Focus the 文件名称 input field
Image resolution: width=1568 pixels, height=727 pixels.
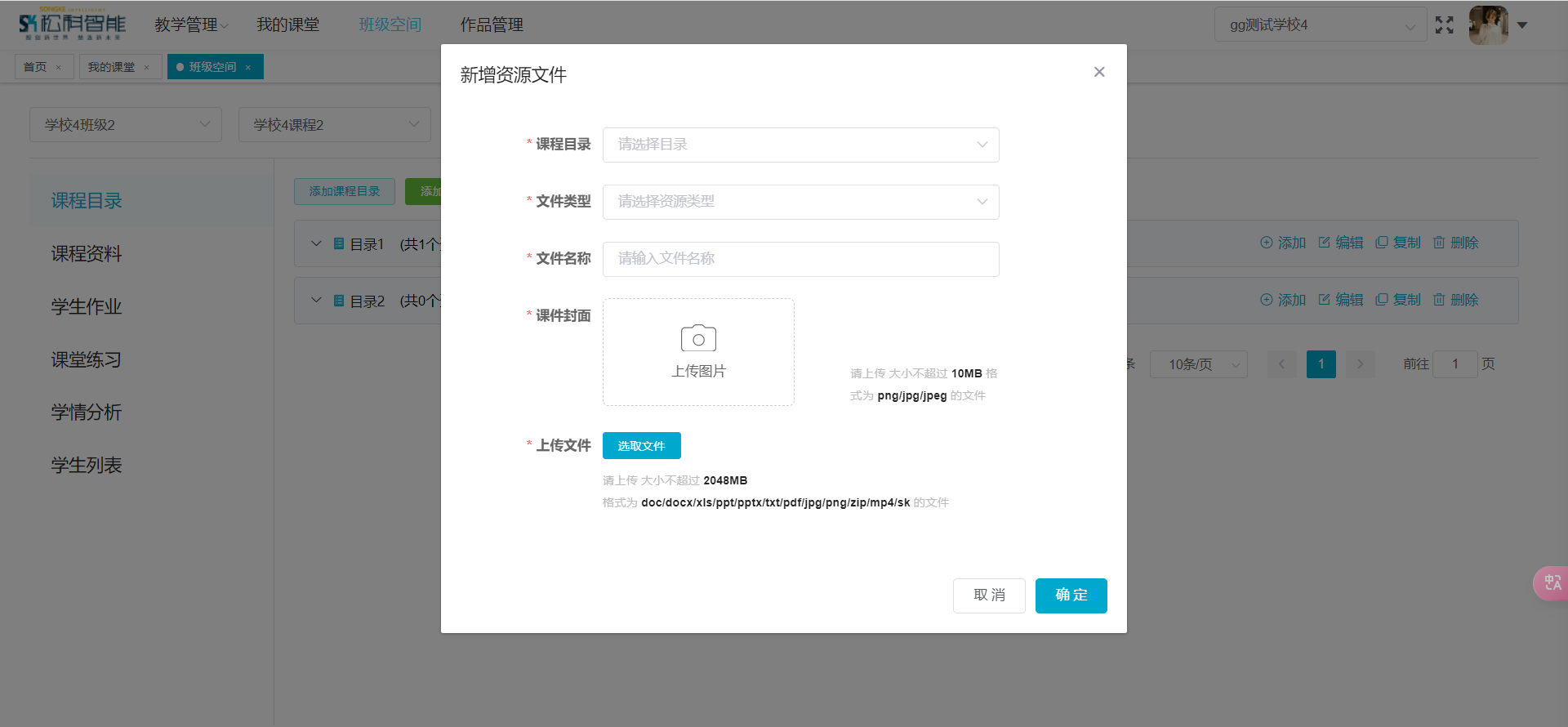point(800,259)
